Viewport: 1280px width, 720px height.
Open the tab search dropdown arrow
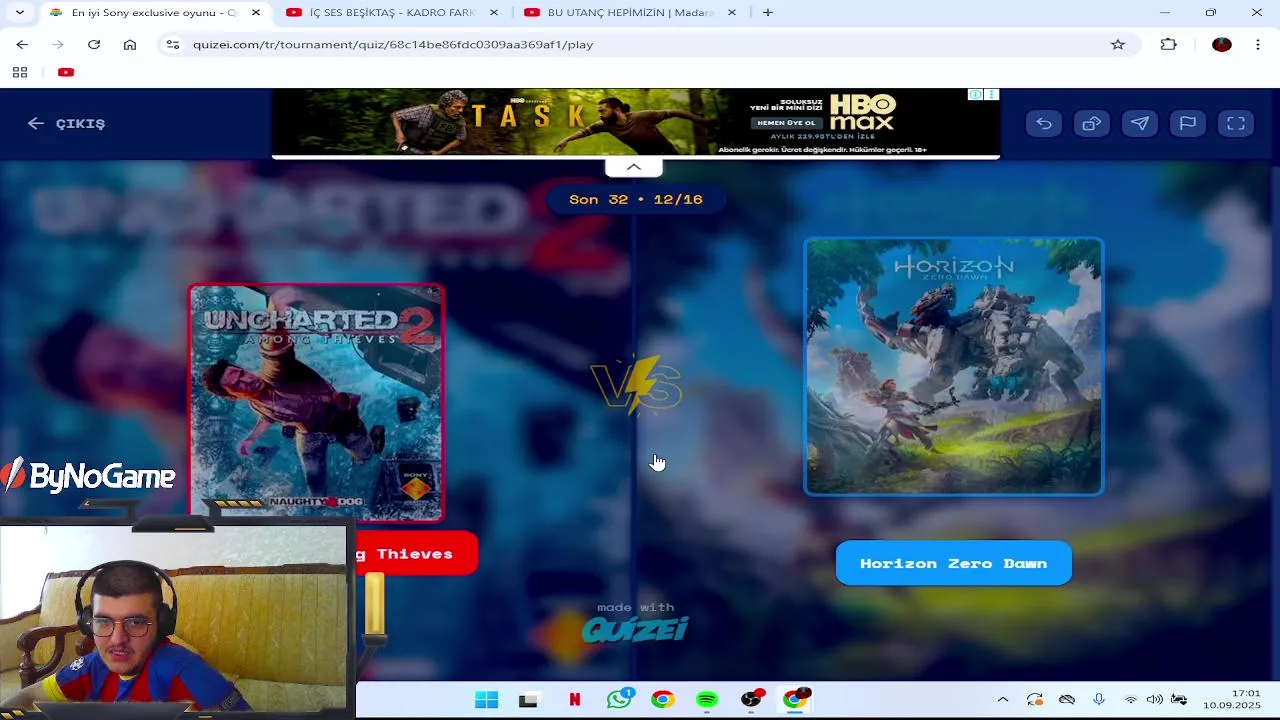(x=19, y=12)
